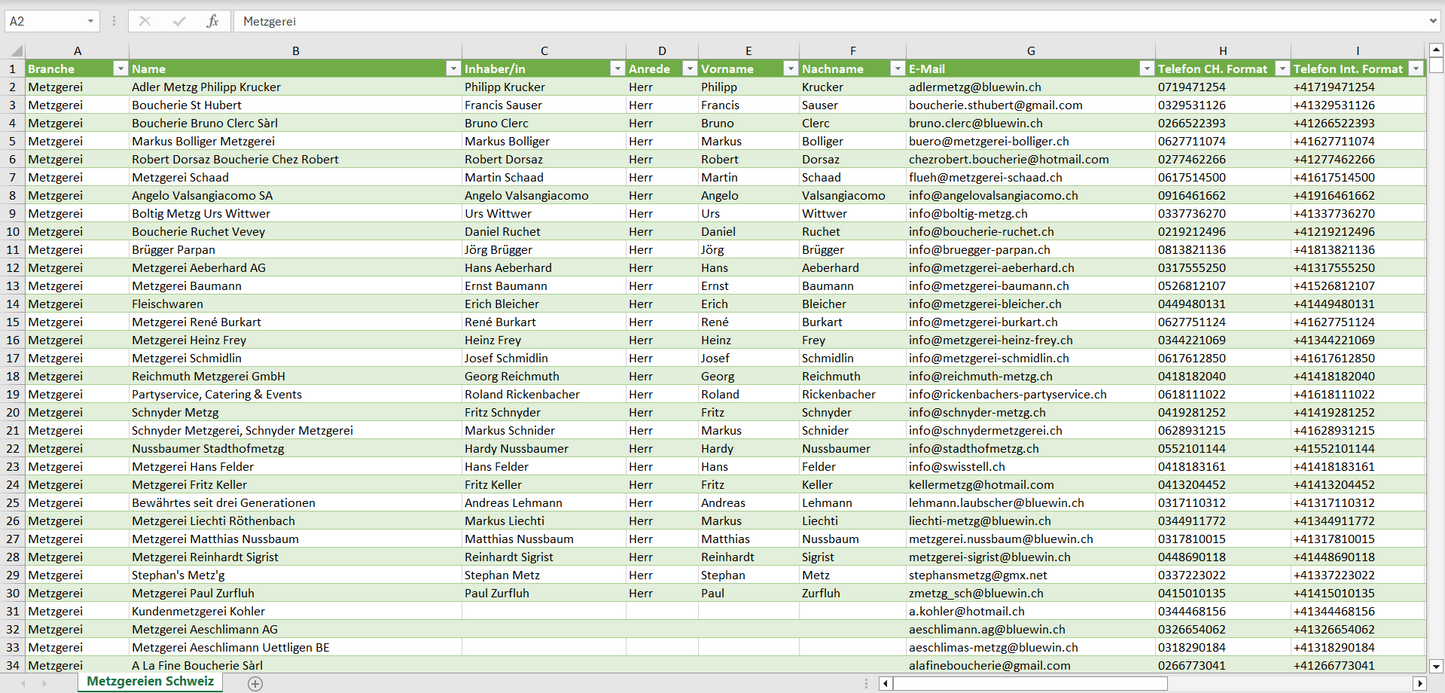Click the Select All corner triangle
Screen dimensions: 1445x693
pyautogui.click(x=15, y=51)
